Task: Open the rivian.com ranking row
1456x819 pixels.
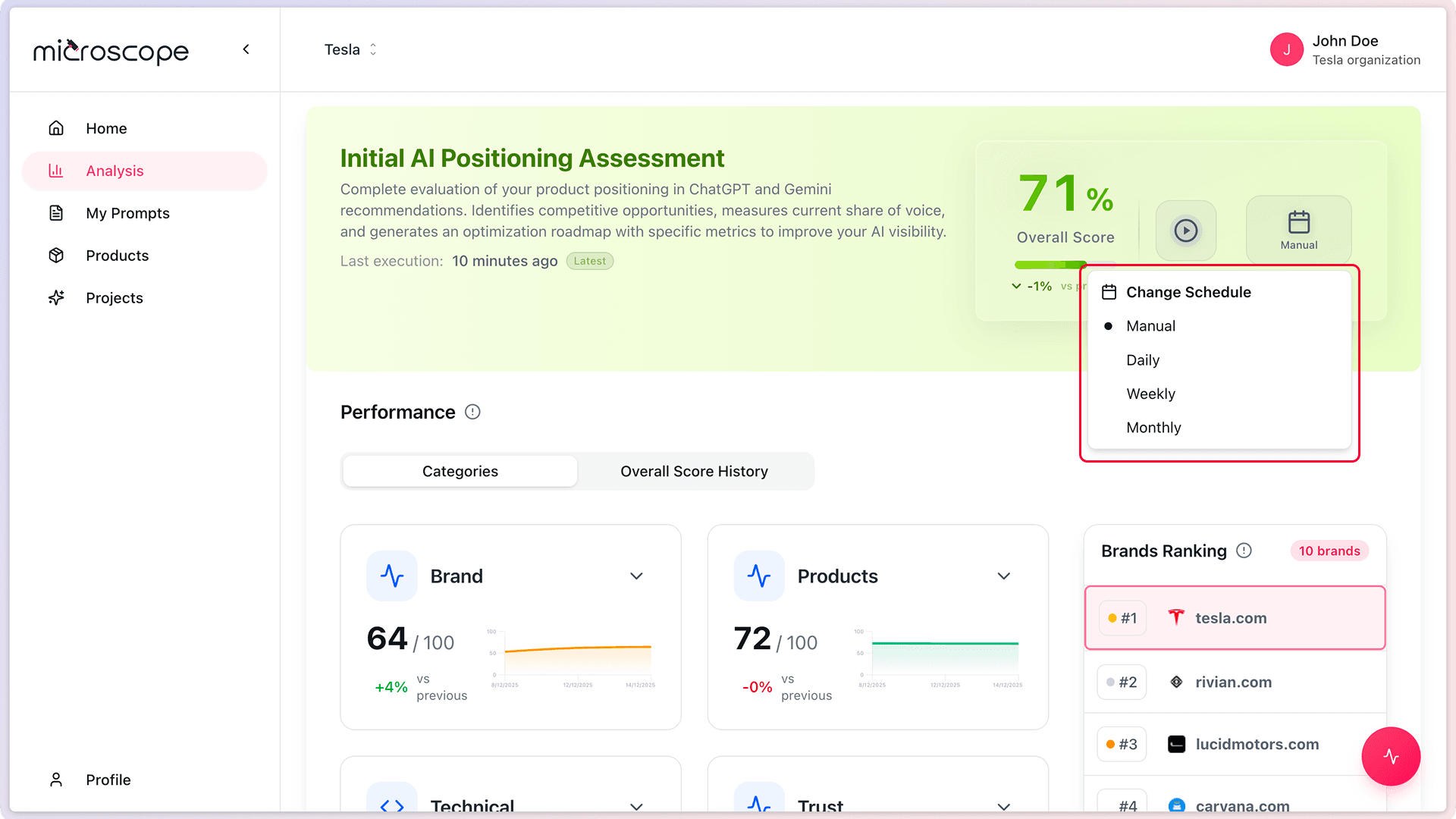Action: pyautogui.click(x=1234, y=682)
